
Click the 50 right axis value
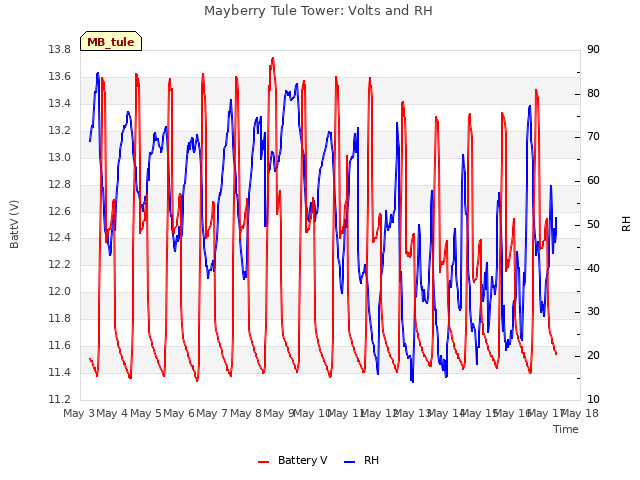(x=593, y=224)
